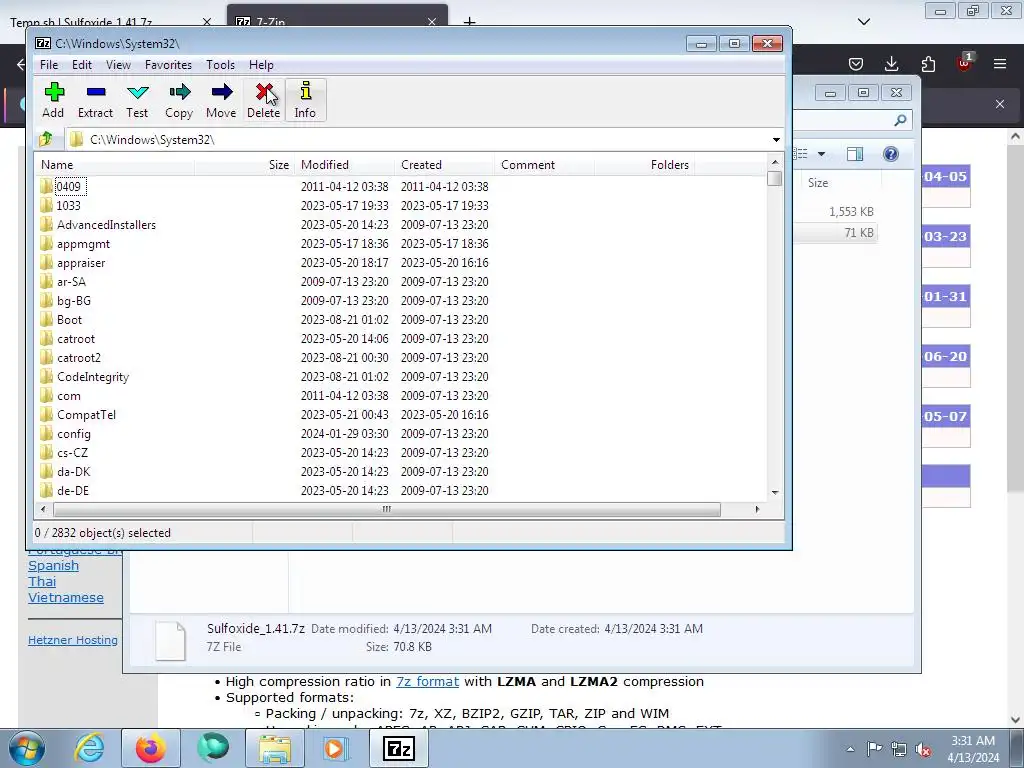Go up one folder level icon
Image resolution: width=1024 pixels, height=768 pixels.
[46, 139]
